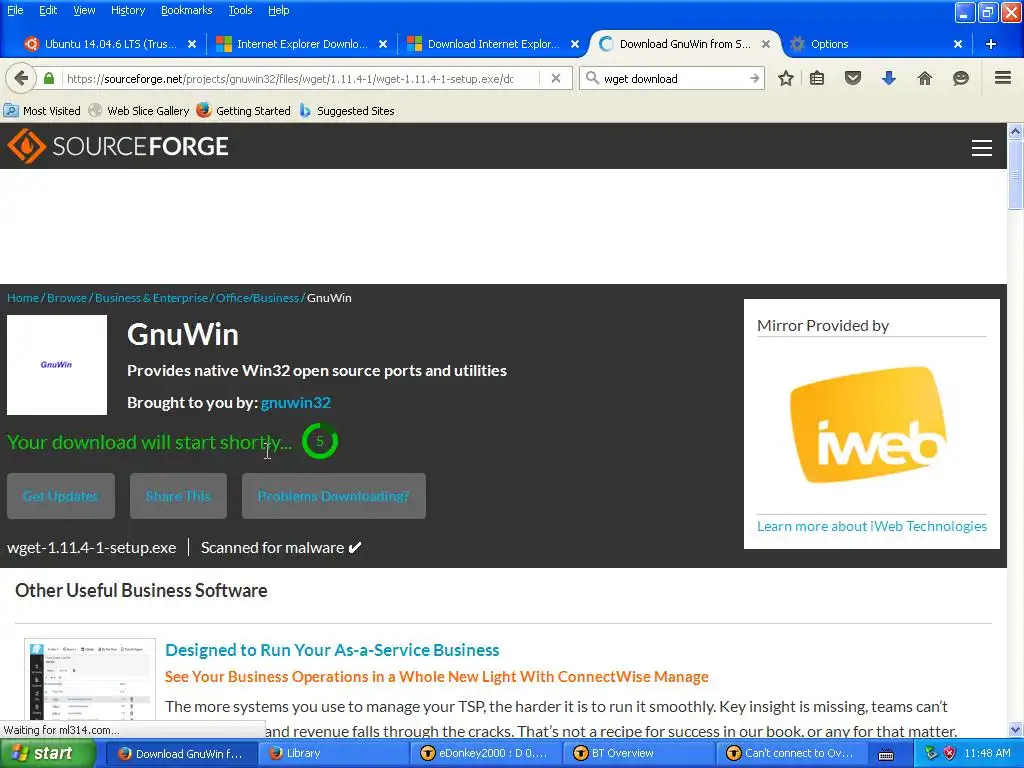Close the Internet Explorer Downlo... tab
The image size is (1024, 768).
383,44
